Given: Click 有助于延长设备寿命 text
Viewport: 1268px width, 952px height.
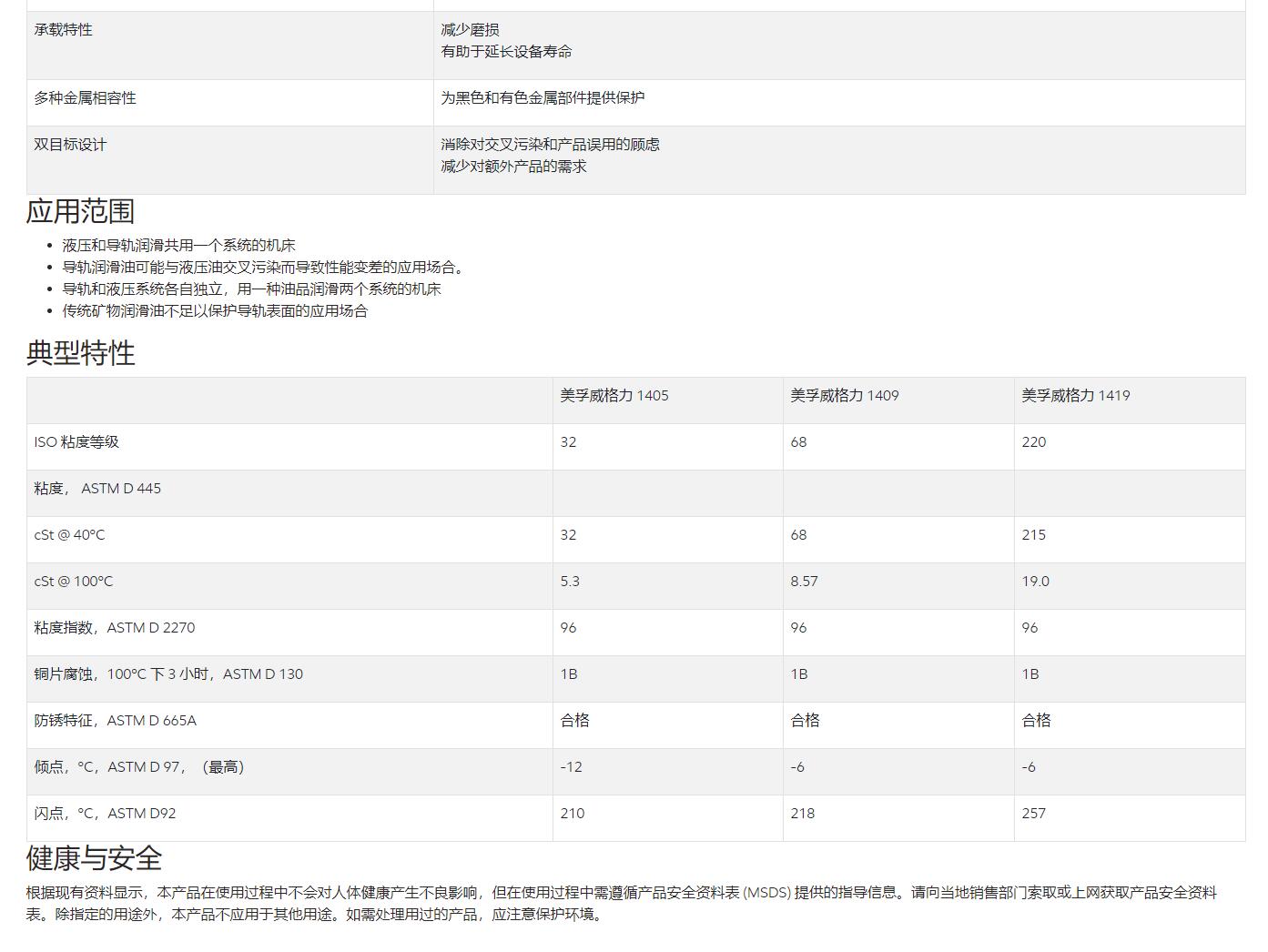Looking at the screenshot, I should coord(506,51).
